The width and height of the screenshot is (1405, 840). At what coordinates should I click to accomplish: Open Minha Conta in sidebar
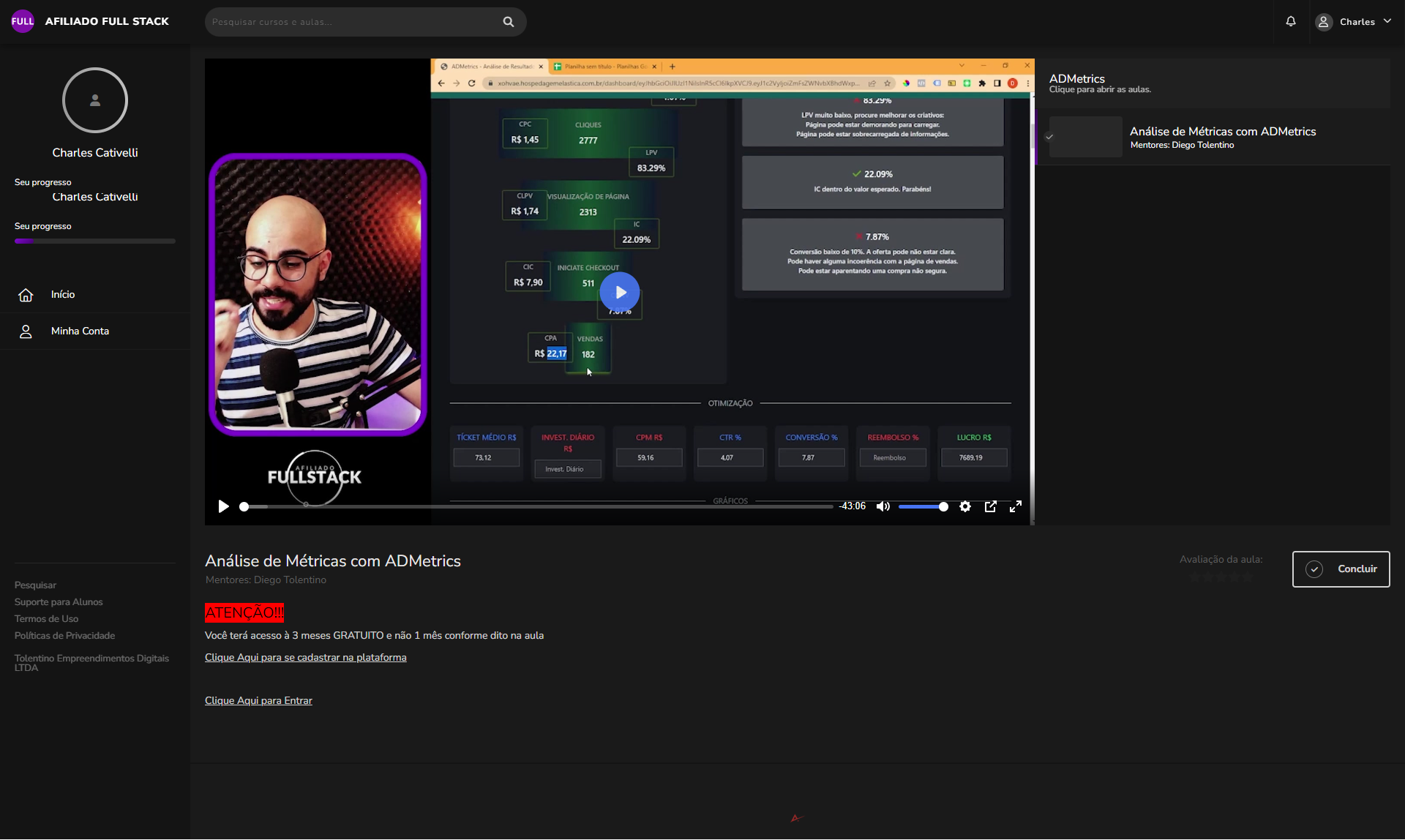[80, 331]
